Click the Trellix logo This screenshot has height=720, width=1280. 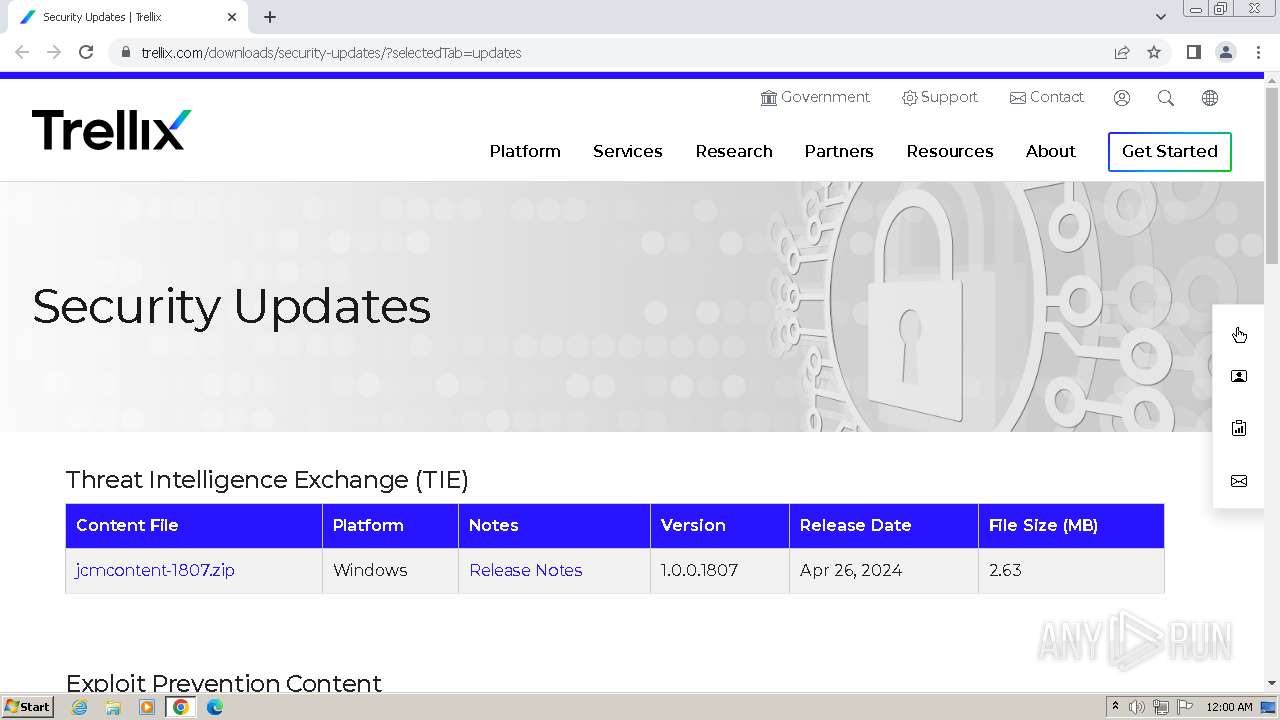111,130
